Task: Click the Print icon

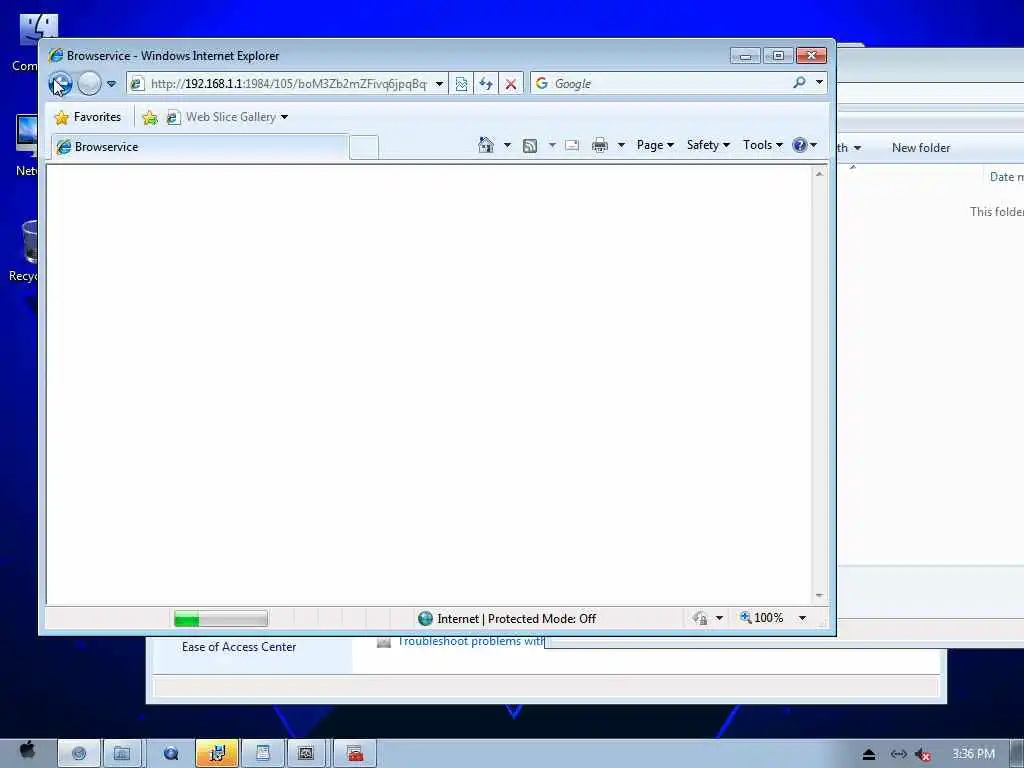Action: click(600, 145)
